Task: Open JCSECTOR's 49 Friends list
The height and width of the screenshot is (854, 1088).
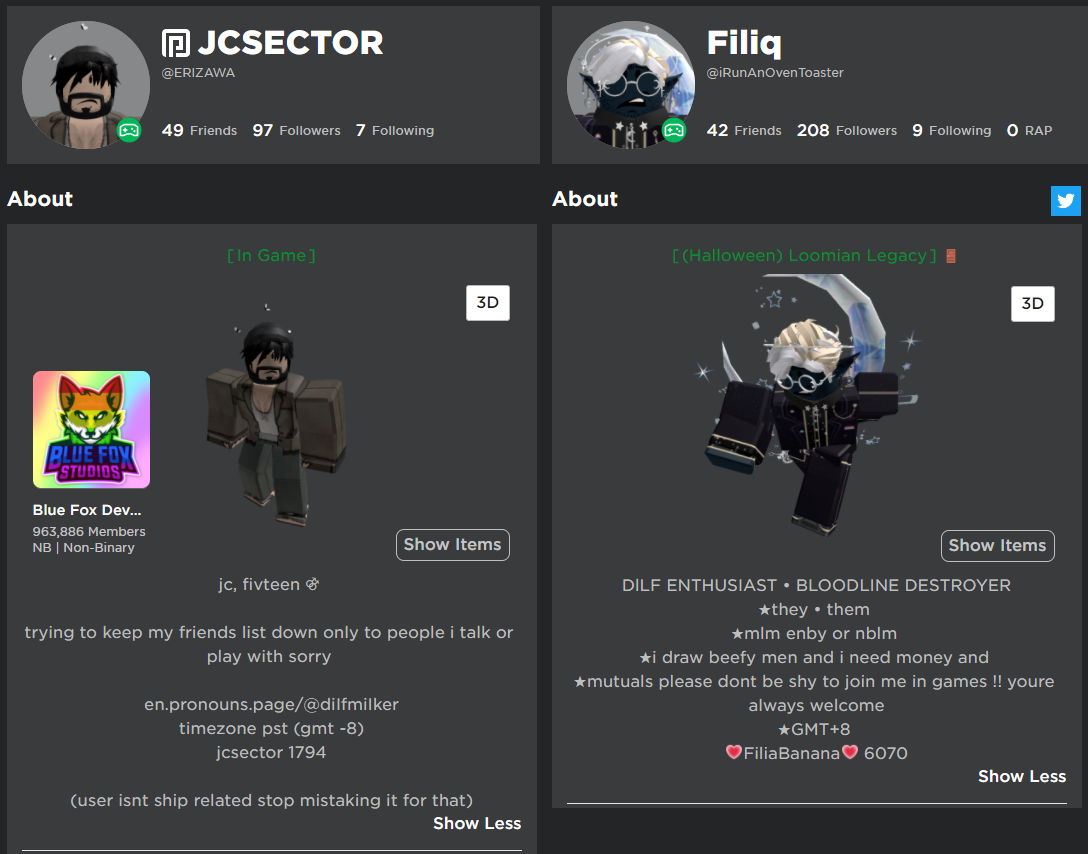Action: pos(199,130)
